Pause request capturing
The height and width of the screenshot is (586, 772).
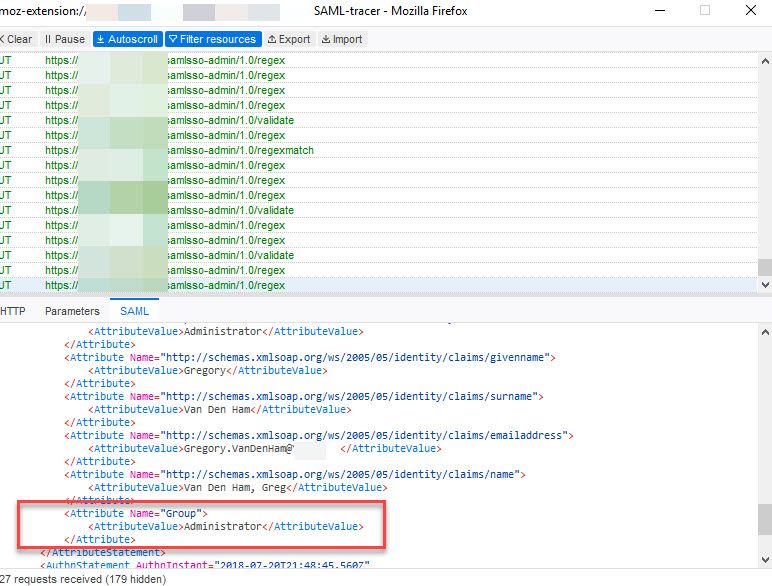64,39
